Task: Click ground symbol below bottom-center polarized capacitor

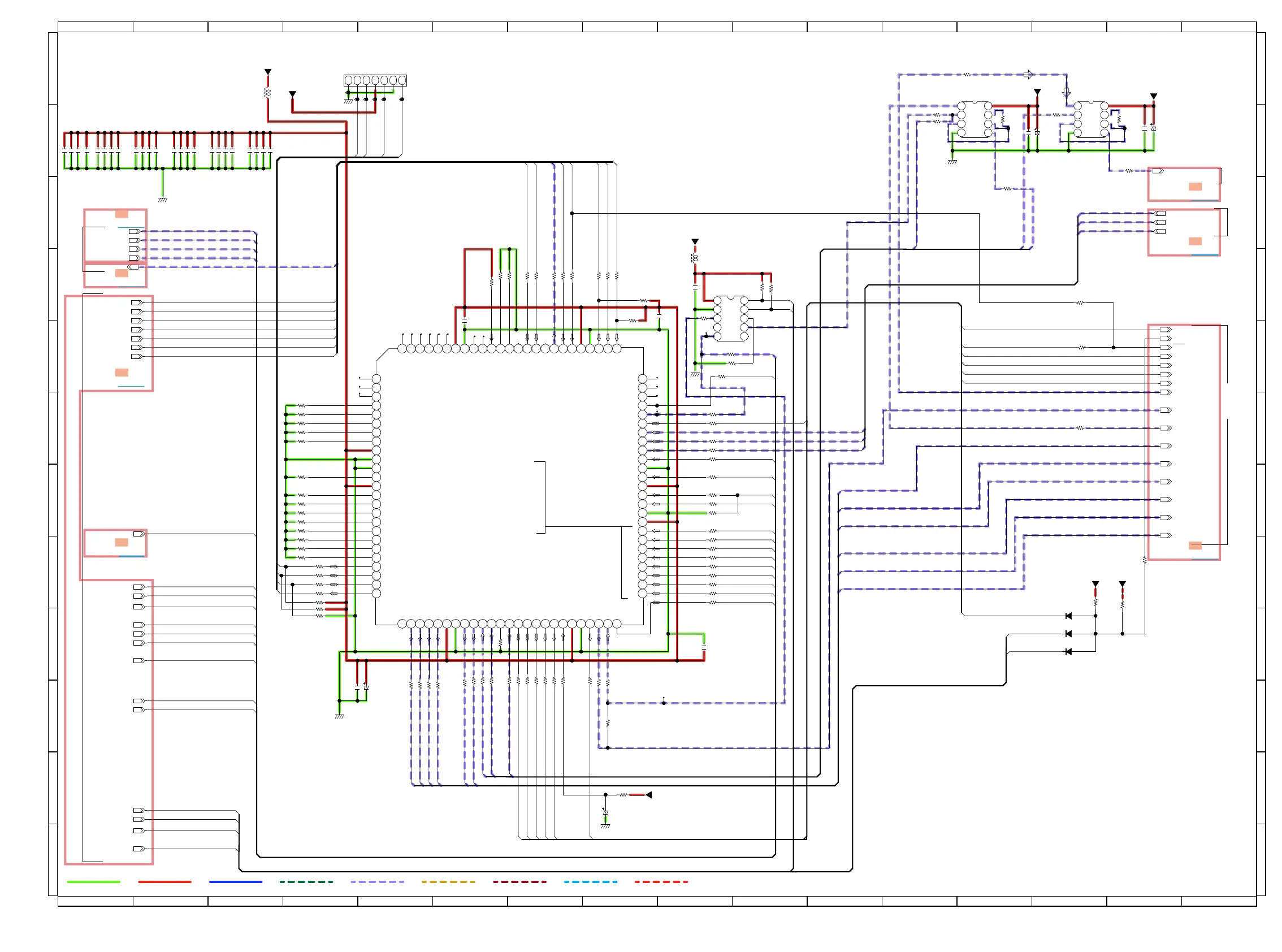Action: click(605, 826)
